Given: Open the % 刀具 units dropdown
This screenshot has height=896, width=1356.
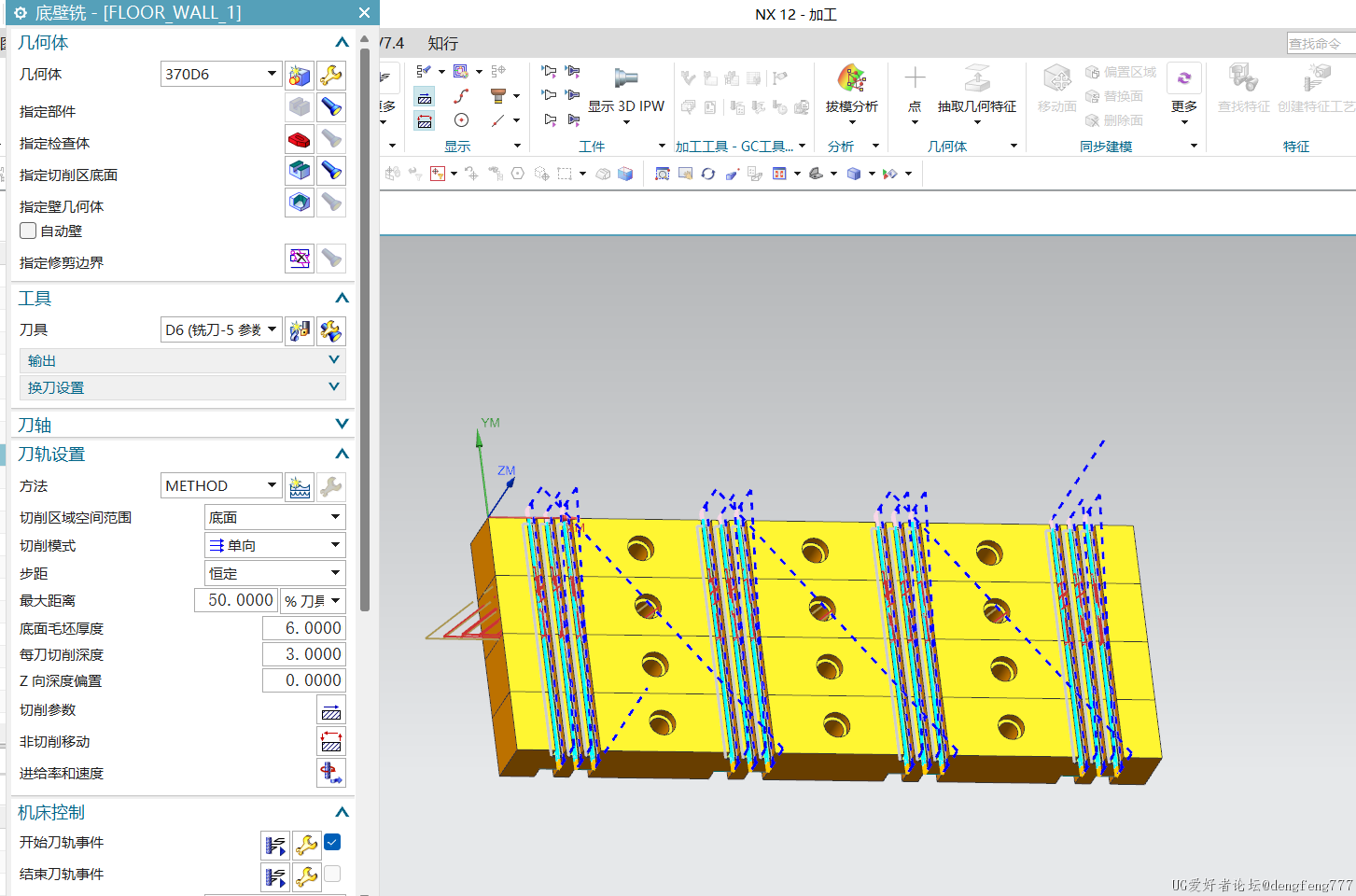Looking at the screenshot, I should [x=314, y=601].
